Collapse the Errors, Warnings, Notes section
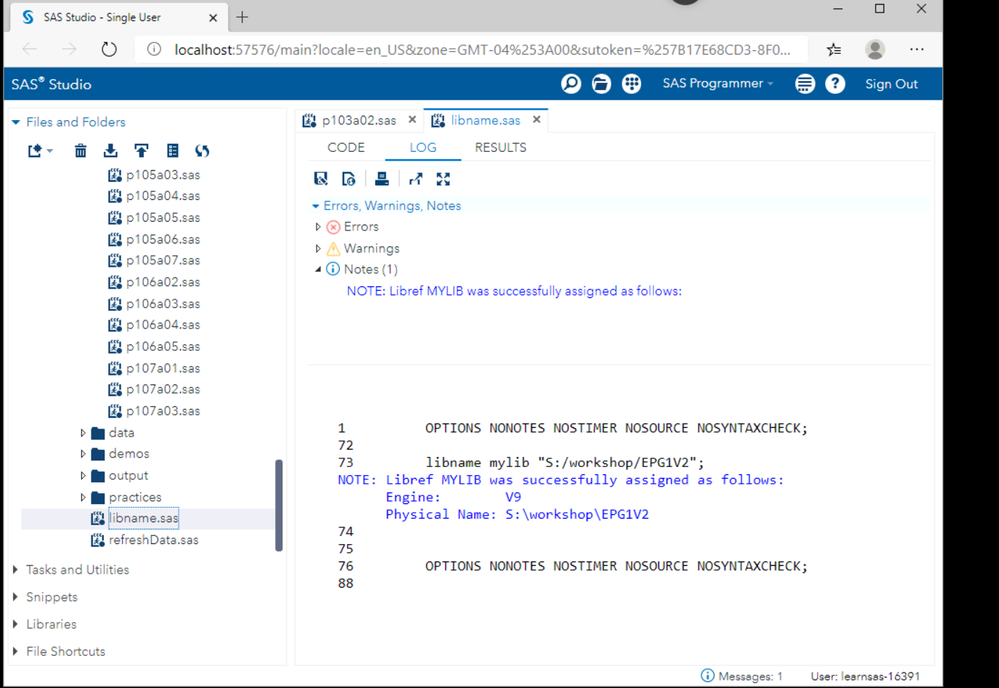 point(315,206)
